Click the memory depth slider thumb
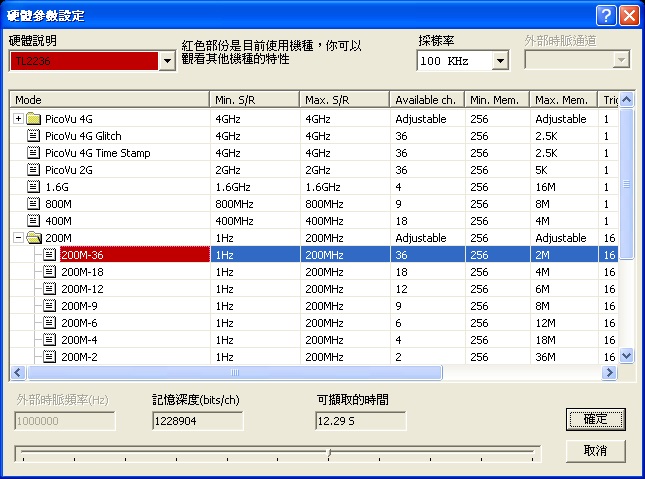 tap(329, 453)
